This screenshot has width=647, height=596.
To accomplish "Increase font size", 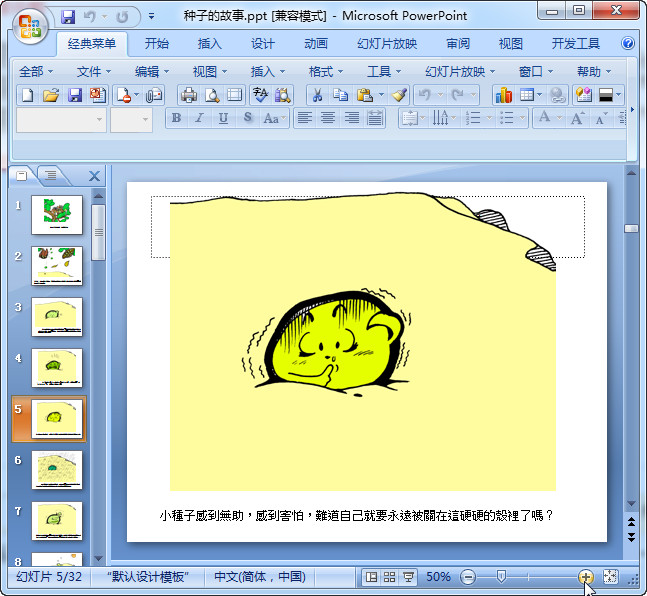I will (576, 118).
